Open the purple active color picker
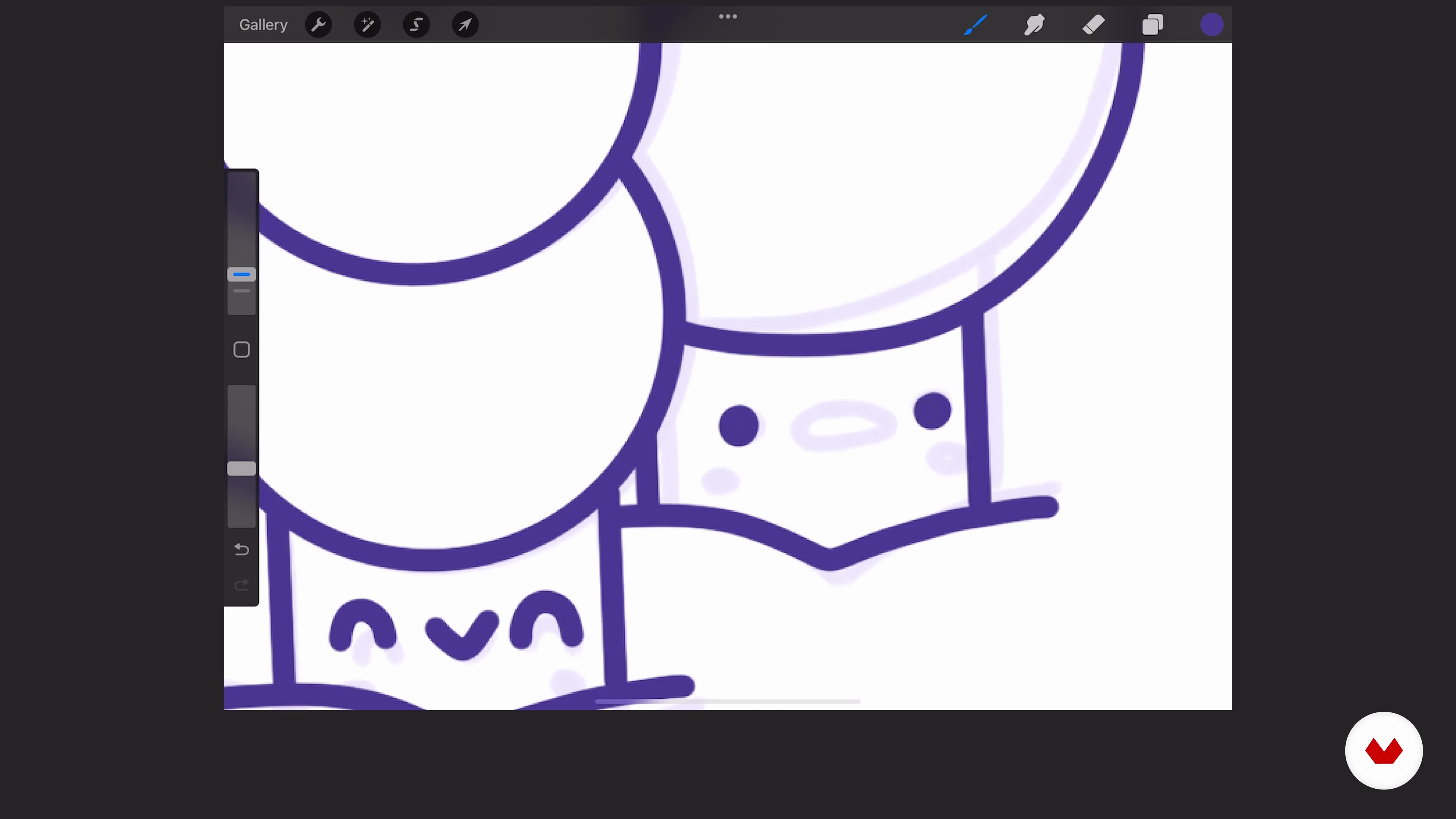1456x819 pixels. click(x=1211, y=25)
